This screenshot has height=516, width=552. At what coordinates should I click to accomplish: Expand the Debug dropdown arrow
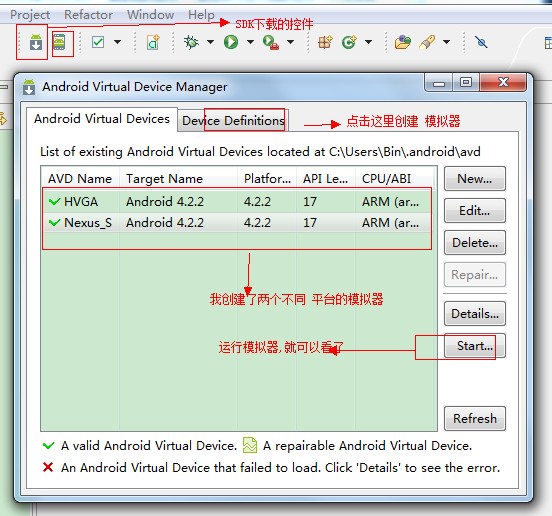point(211,42)
